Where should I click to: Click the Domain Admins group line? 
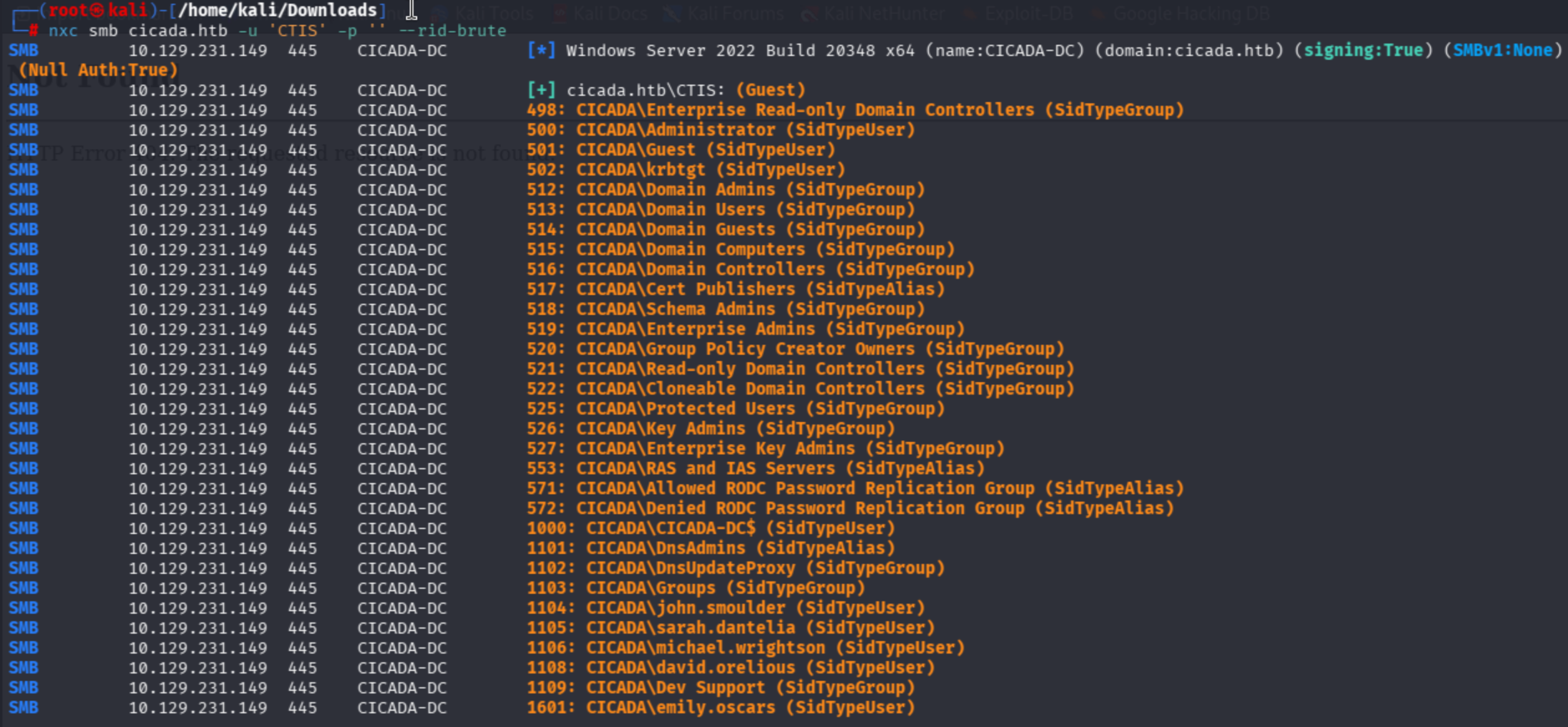click(725, 190)
